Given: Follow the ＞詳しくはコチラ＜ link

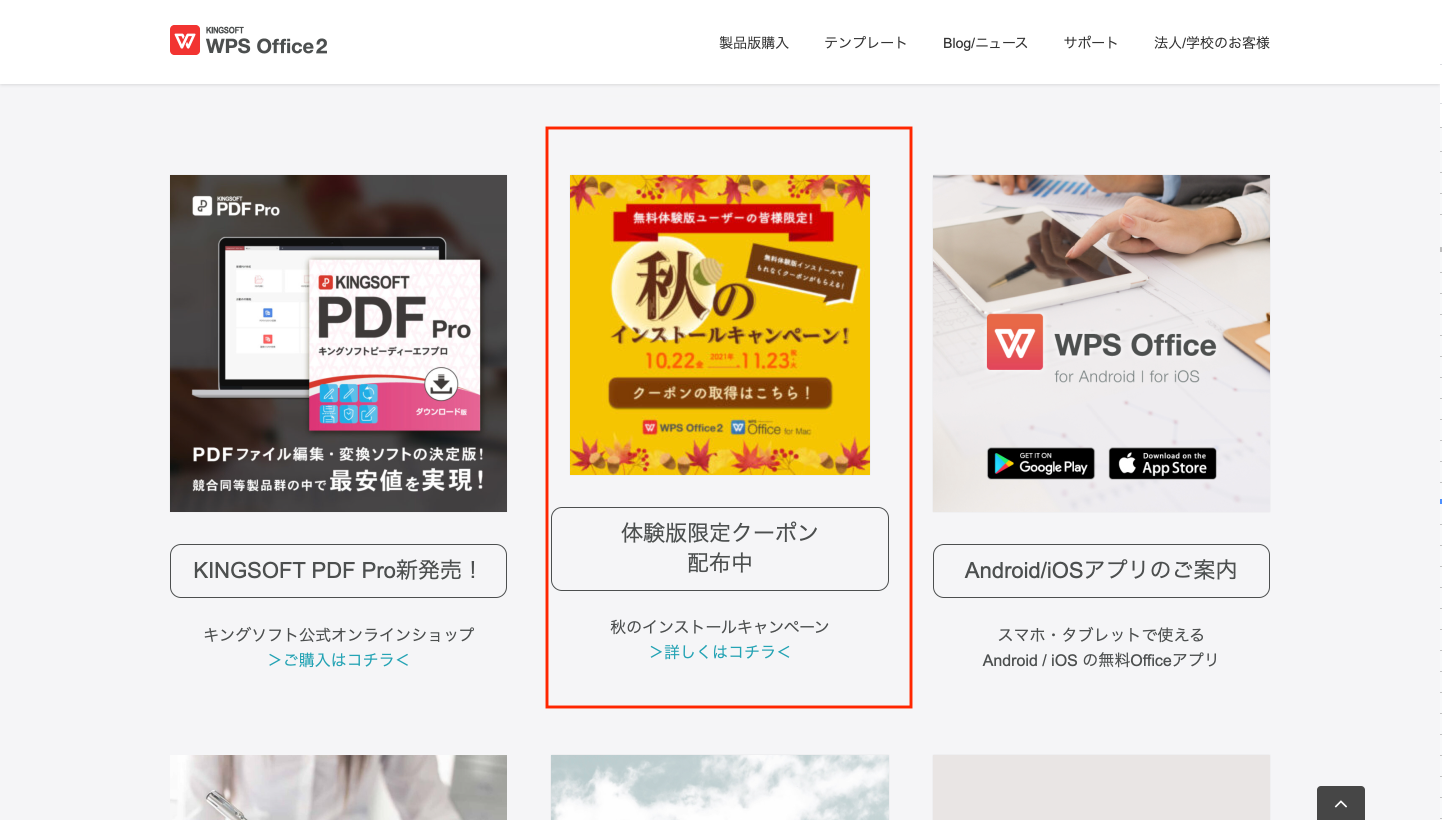Looking at the screenshot, I should pyautogui.click(x=720, y=652).
